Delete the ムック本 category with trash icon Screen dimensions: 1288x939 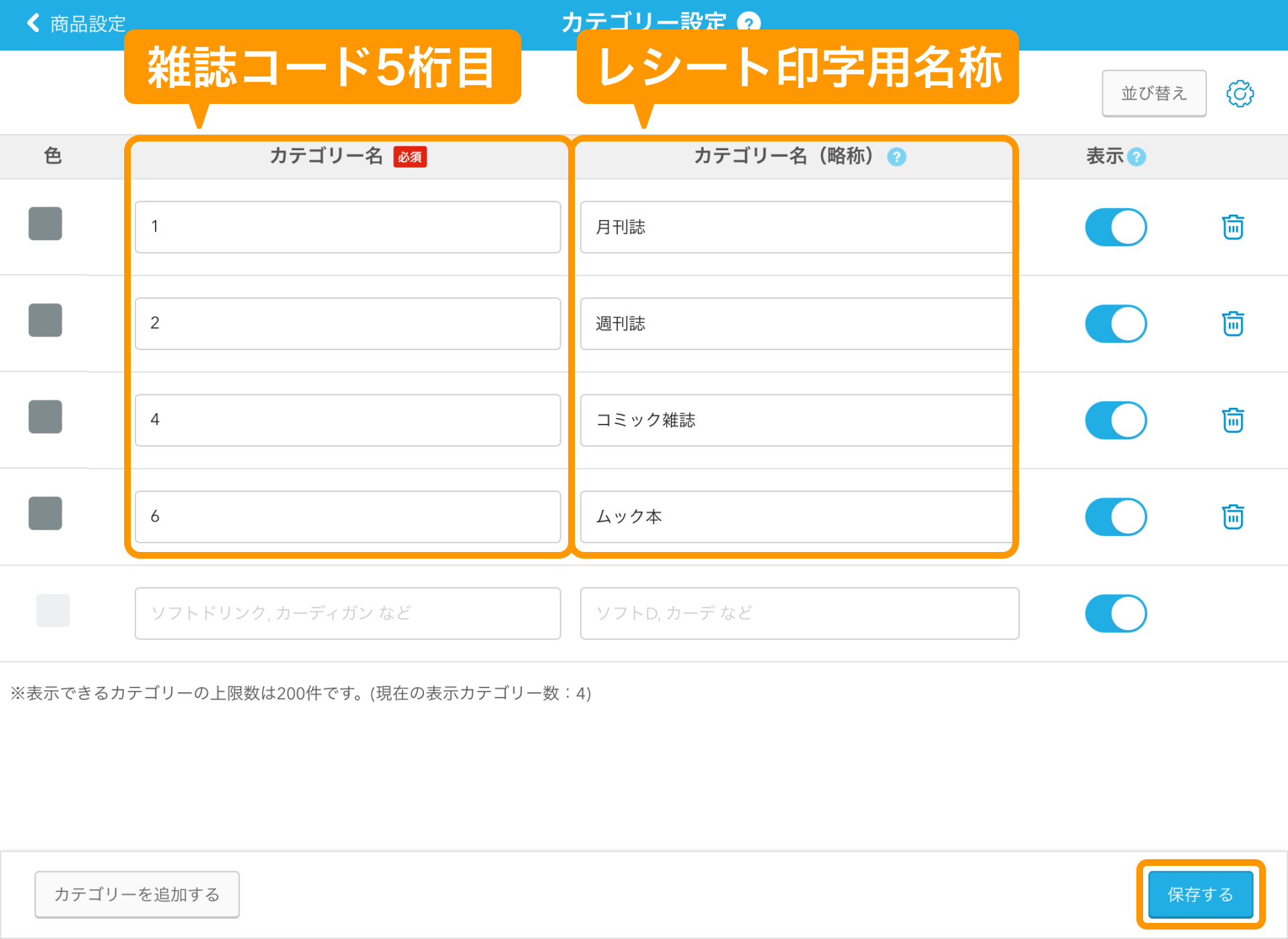pyautogui.click(x=1233, y=517)
